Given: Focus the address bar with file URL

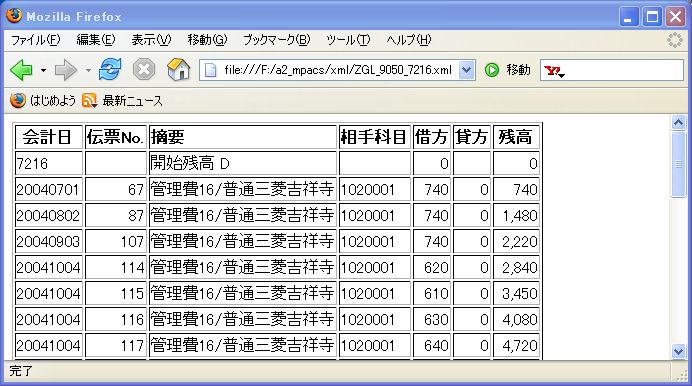Looking at the screenshot, I should point(338,70).
